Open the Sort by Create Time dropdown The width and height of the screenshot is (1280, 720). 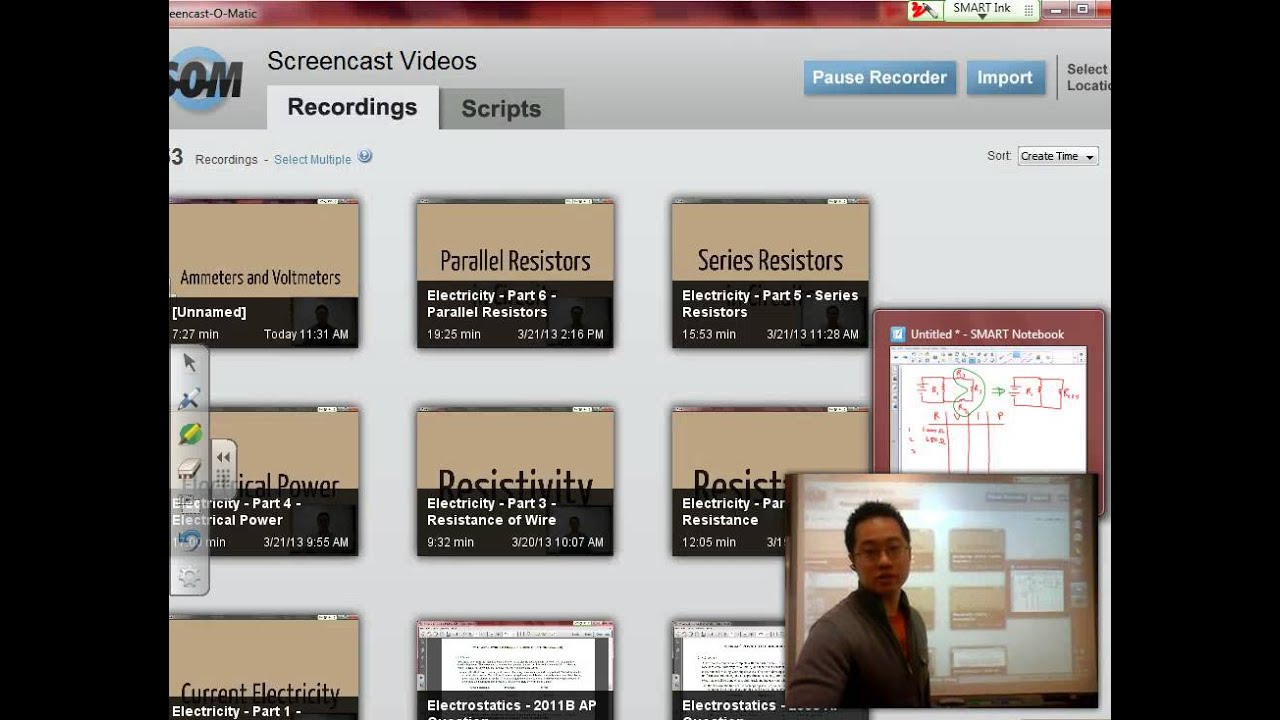click(x=1058, y=156)
